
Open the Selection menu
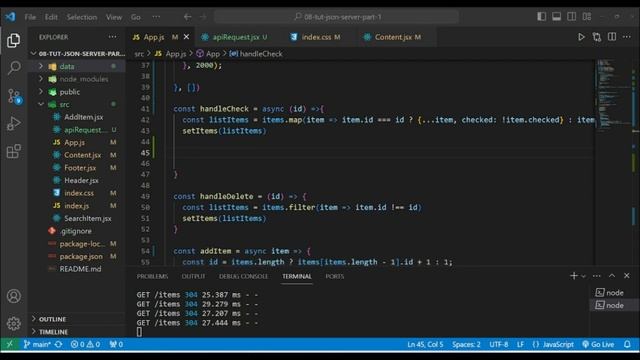point(82,17)
